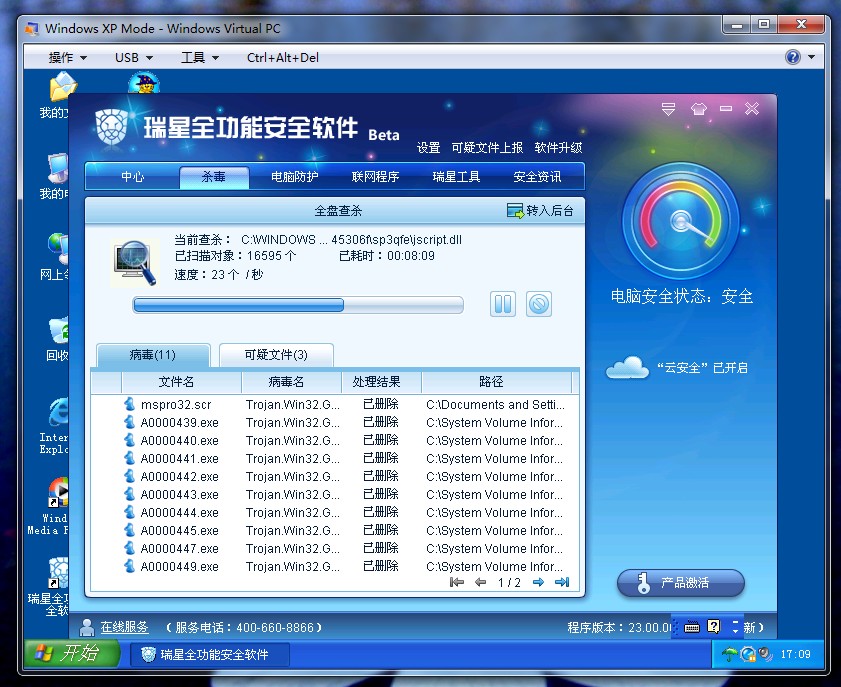Select the 杀毒 tab
Image resolution: width=841 pixels, height=687 pixels.
[x=213, y=177]
